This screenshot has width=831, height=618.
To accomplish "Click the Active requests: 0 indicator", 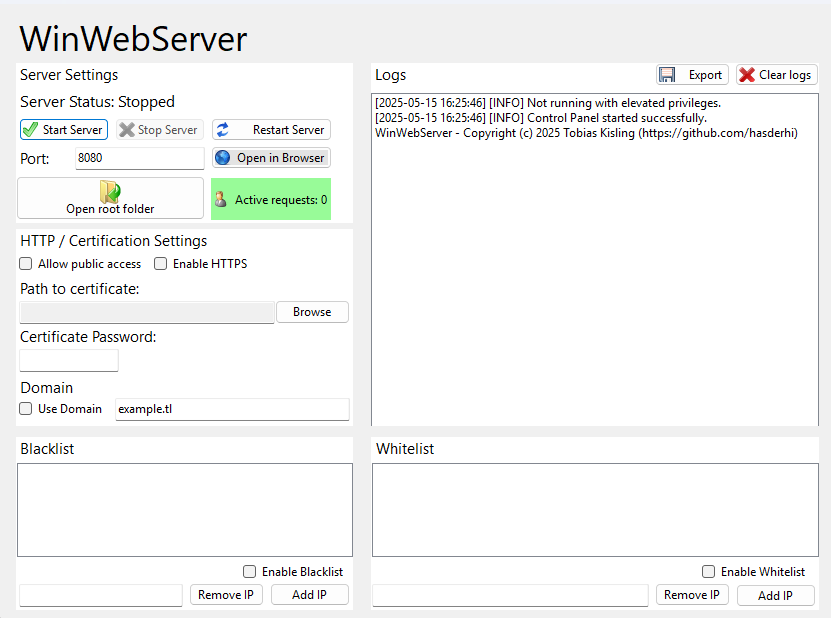I will [271, 199].
